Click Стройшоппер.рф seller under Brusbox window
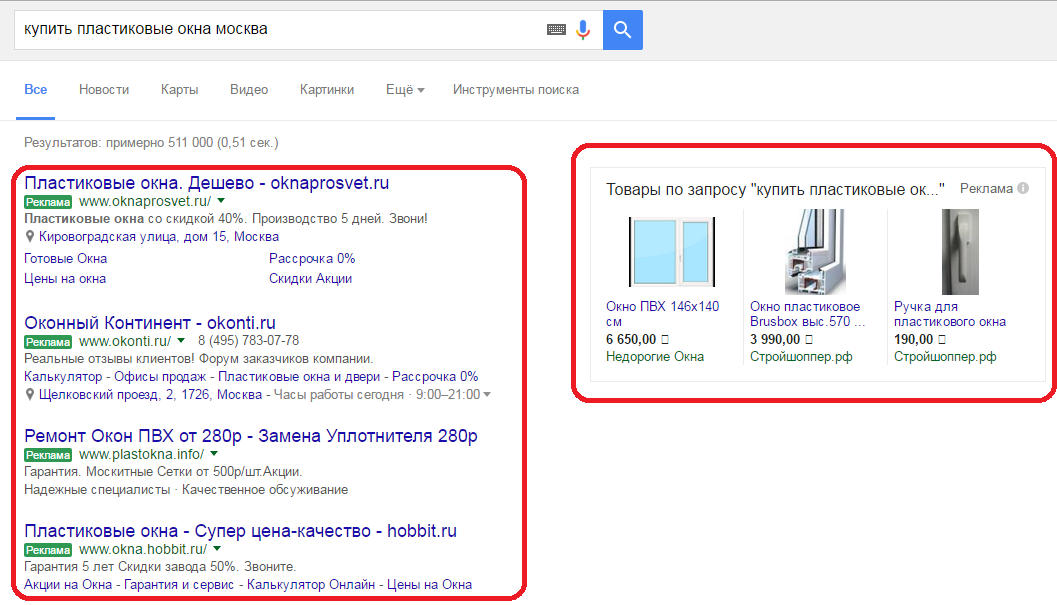The height and width of the screenshot is (605, 1057). tap(802, 357)
